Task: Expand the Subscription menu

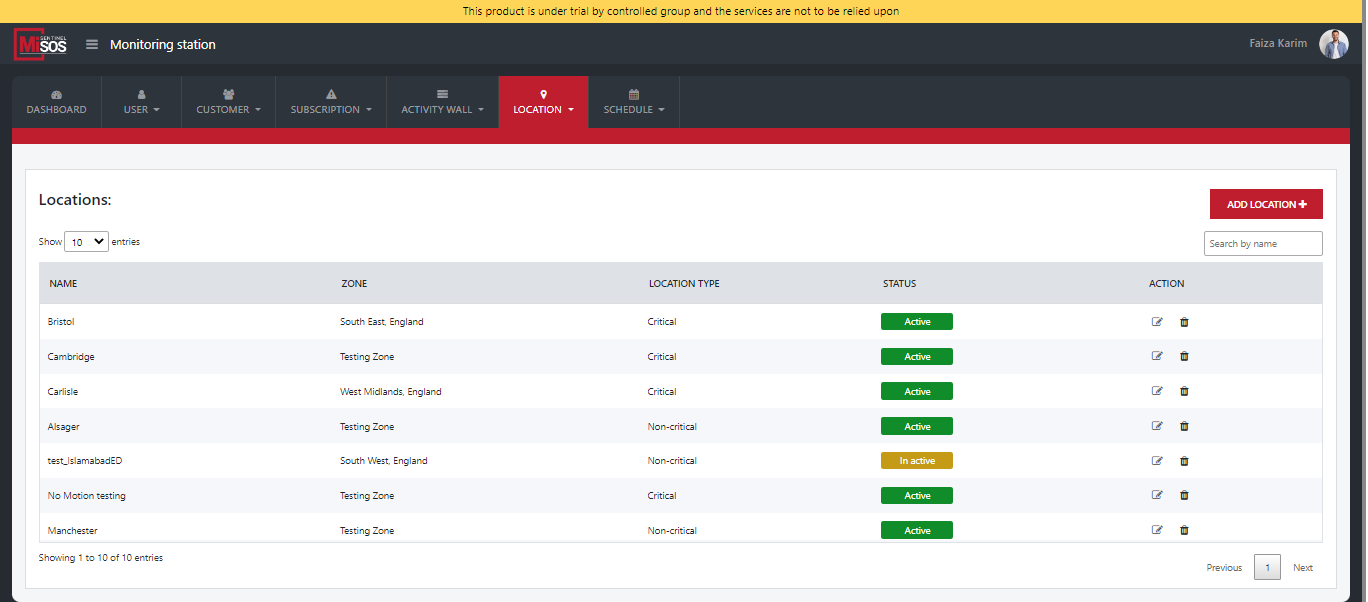Action: [330, 103]
